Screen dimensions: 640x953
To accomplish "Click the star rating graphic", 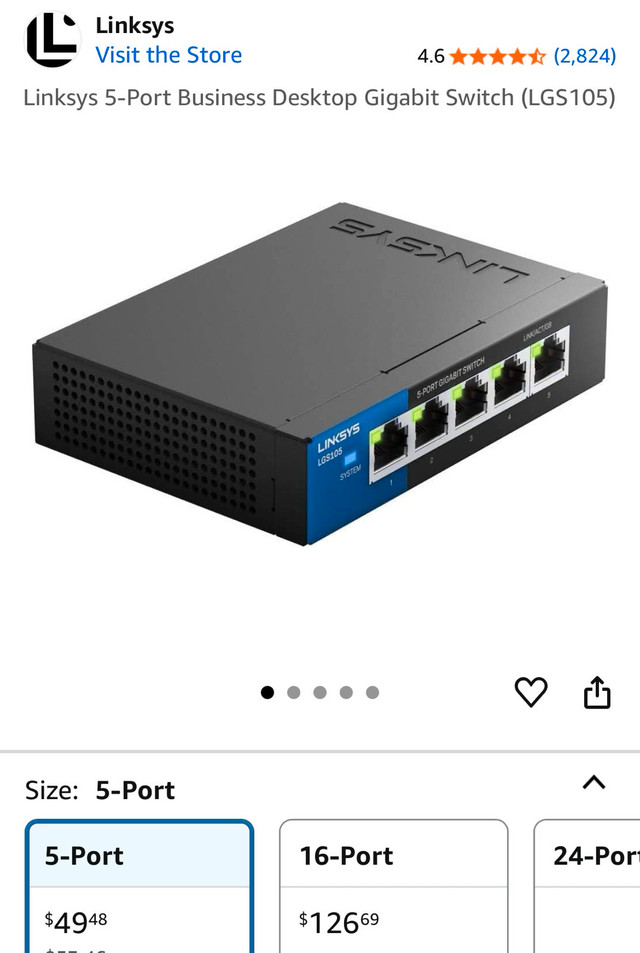I will point(498,57).
